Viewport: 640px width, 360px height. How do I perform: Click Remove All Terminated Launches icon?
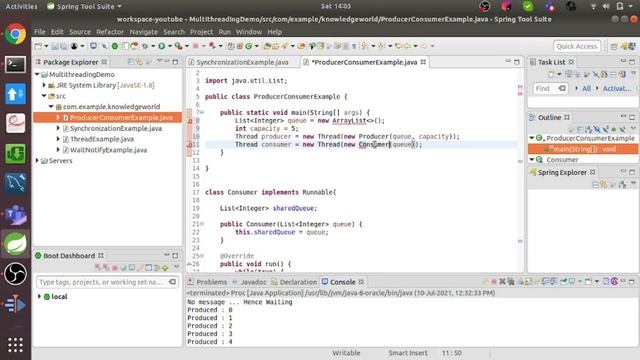(511, 282)
